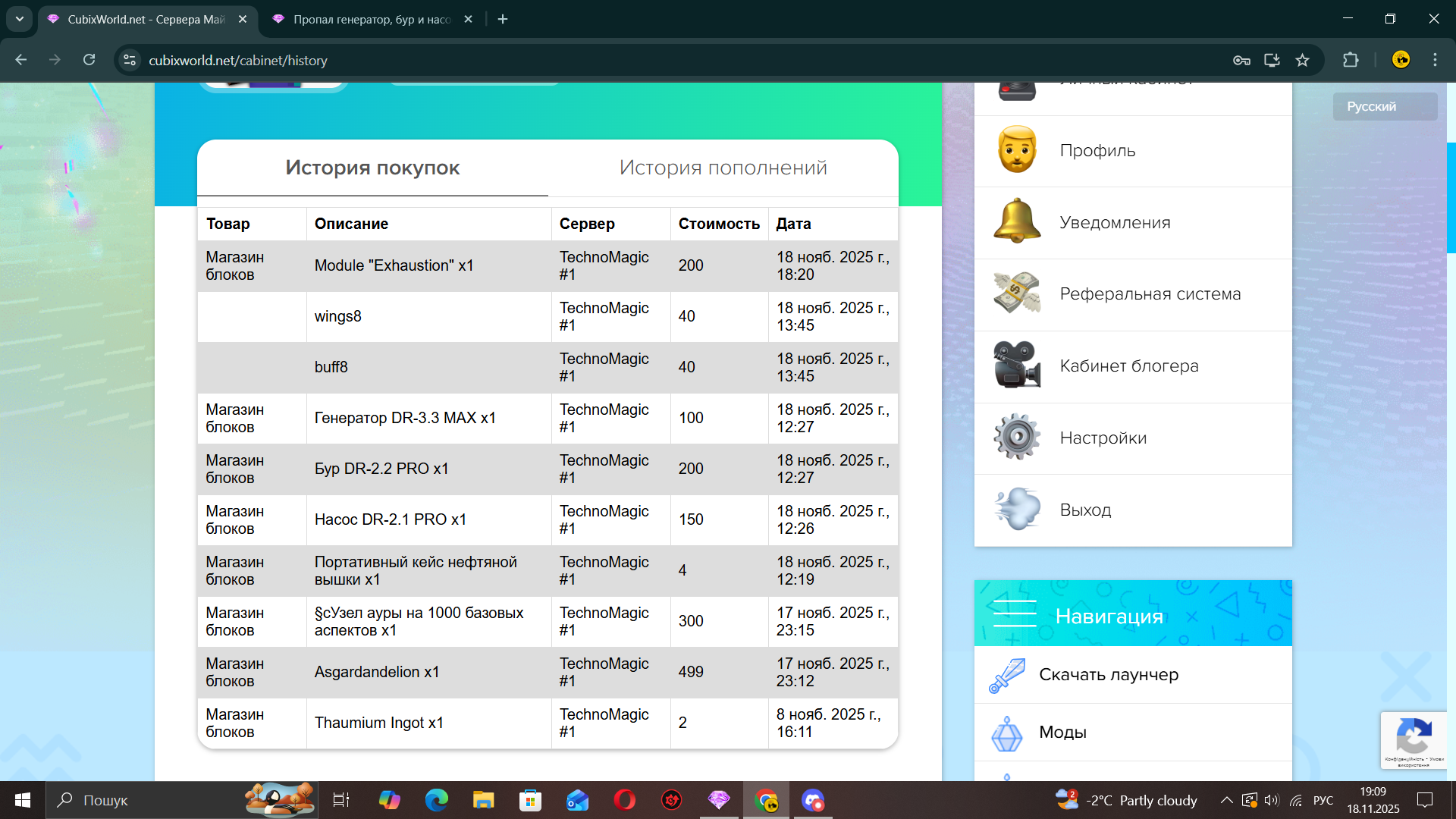Switch to the Пропал генератор browser tab
Image resolution: width=1456 pixels, height=819 pixels.
click(x=372, y=20)
